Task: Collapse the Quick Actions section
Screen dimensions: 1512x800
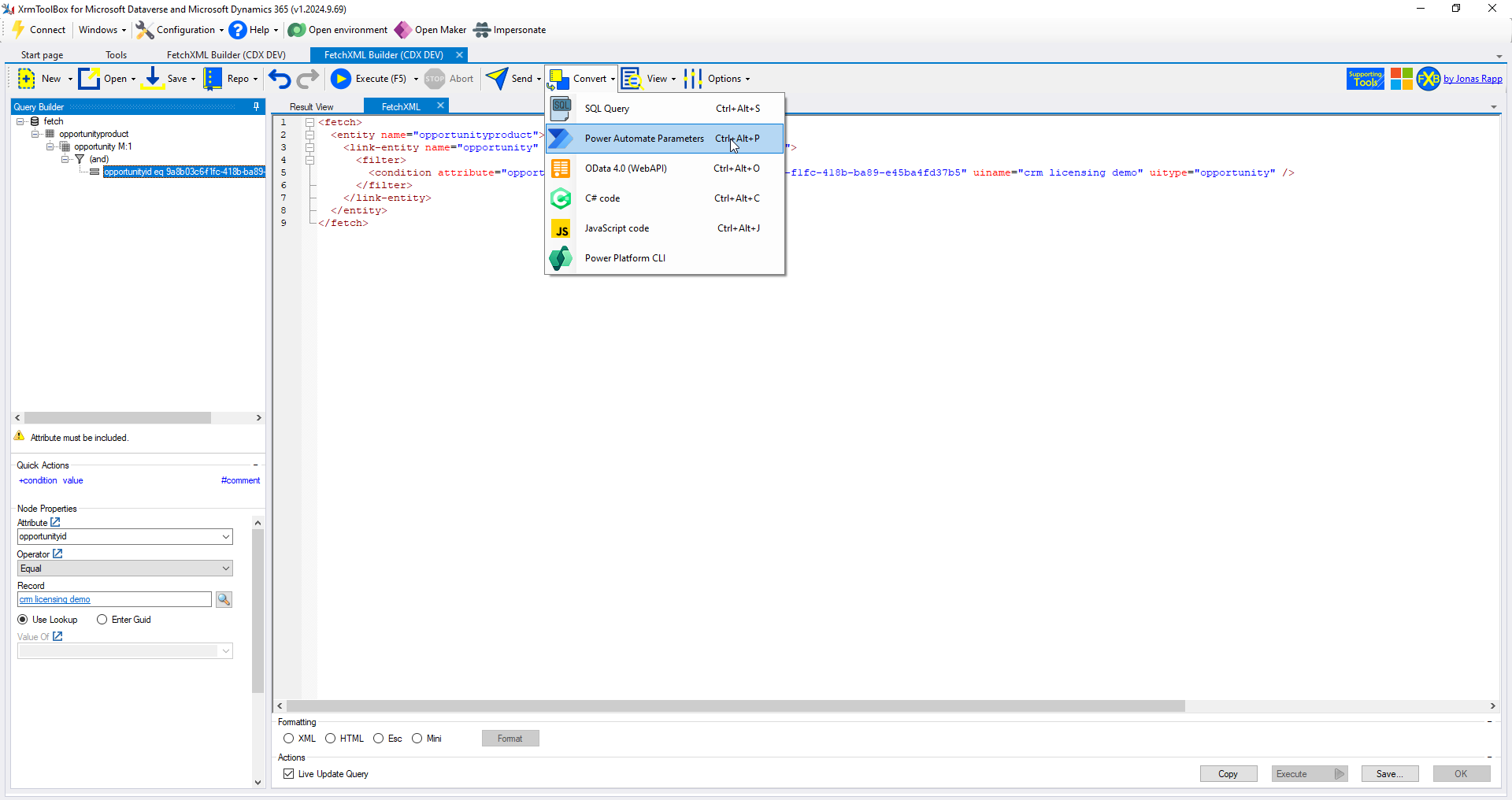Action: pos(256,465)
